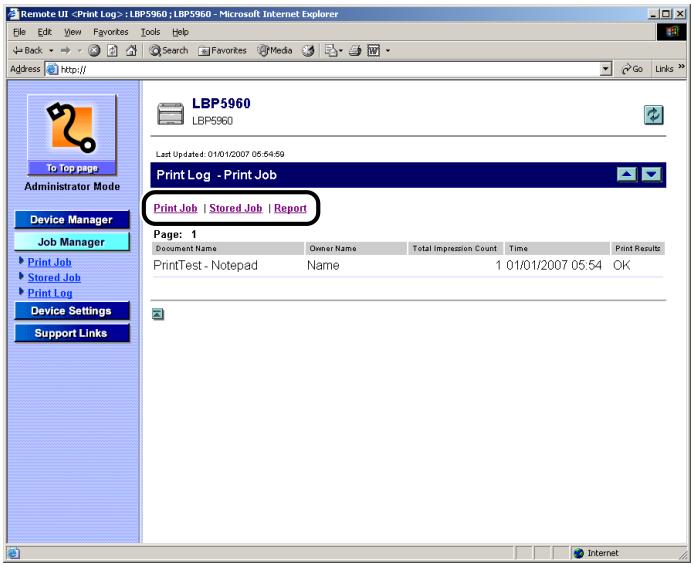Select the Report link under Print Log header
The height and width of the screenshot is (565, 695).
(290, 208)
